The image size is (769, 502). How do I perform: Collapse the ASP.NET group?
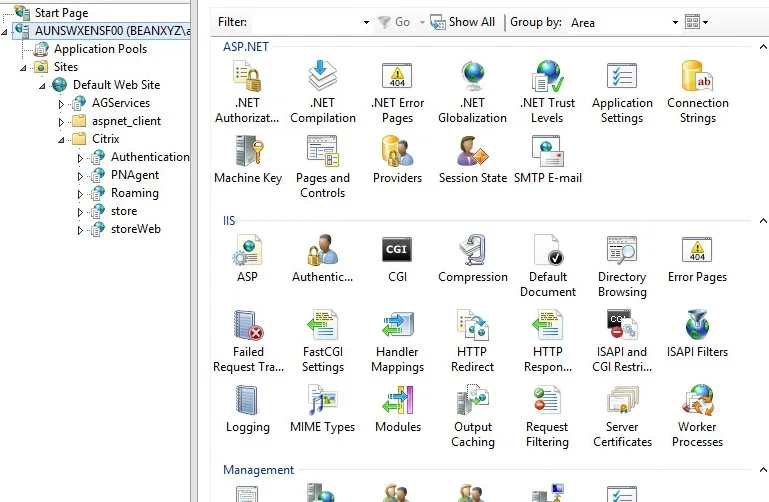tap(763, 47)
